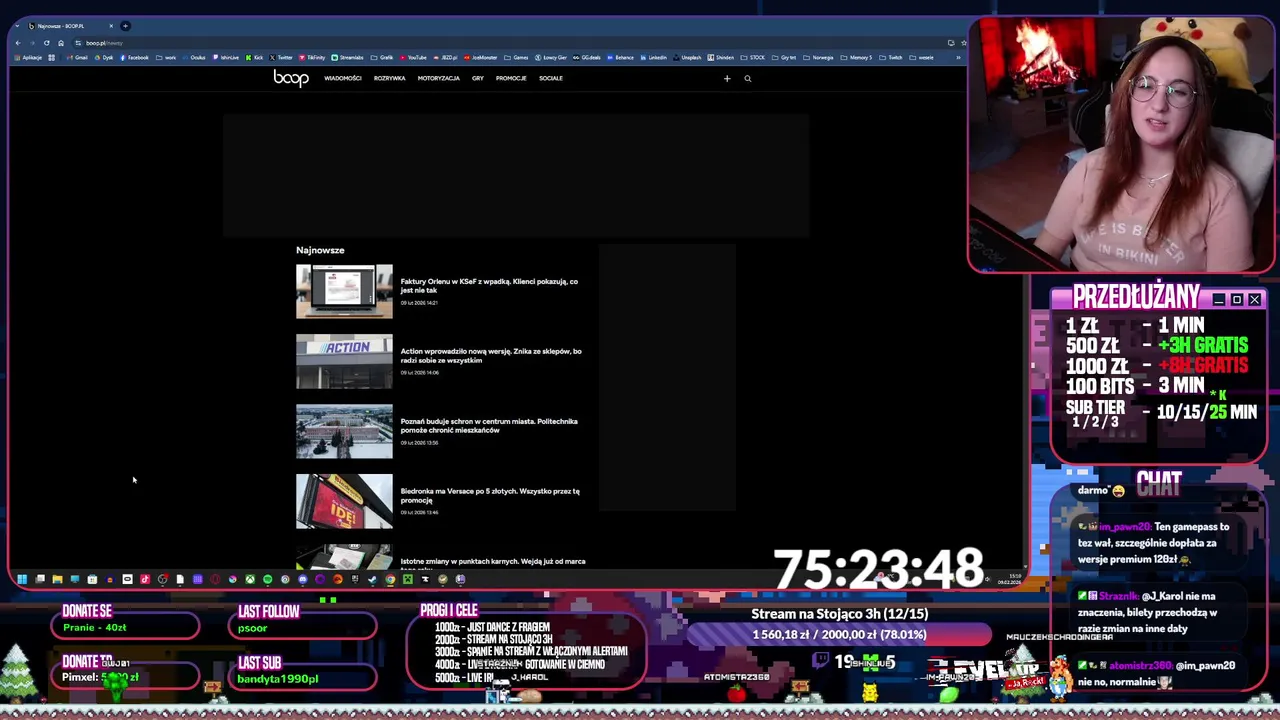Viewport: 1280px width, 720px height.
Task: Click the Biedronka promo article thumbnail
Action: point(344,501)
